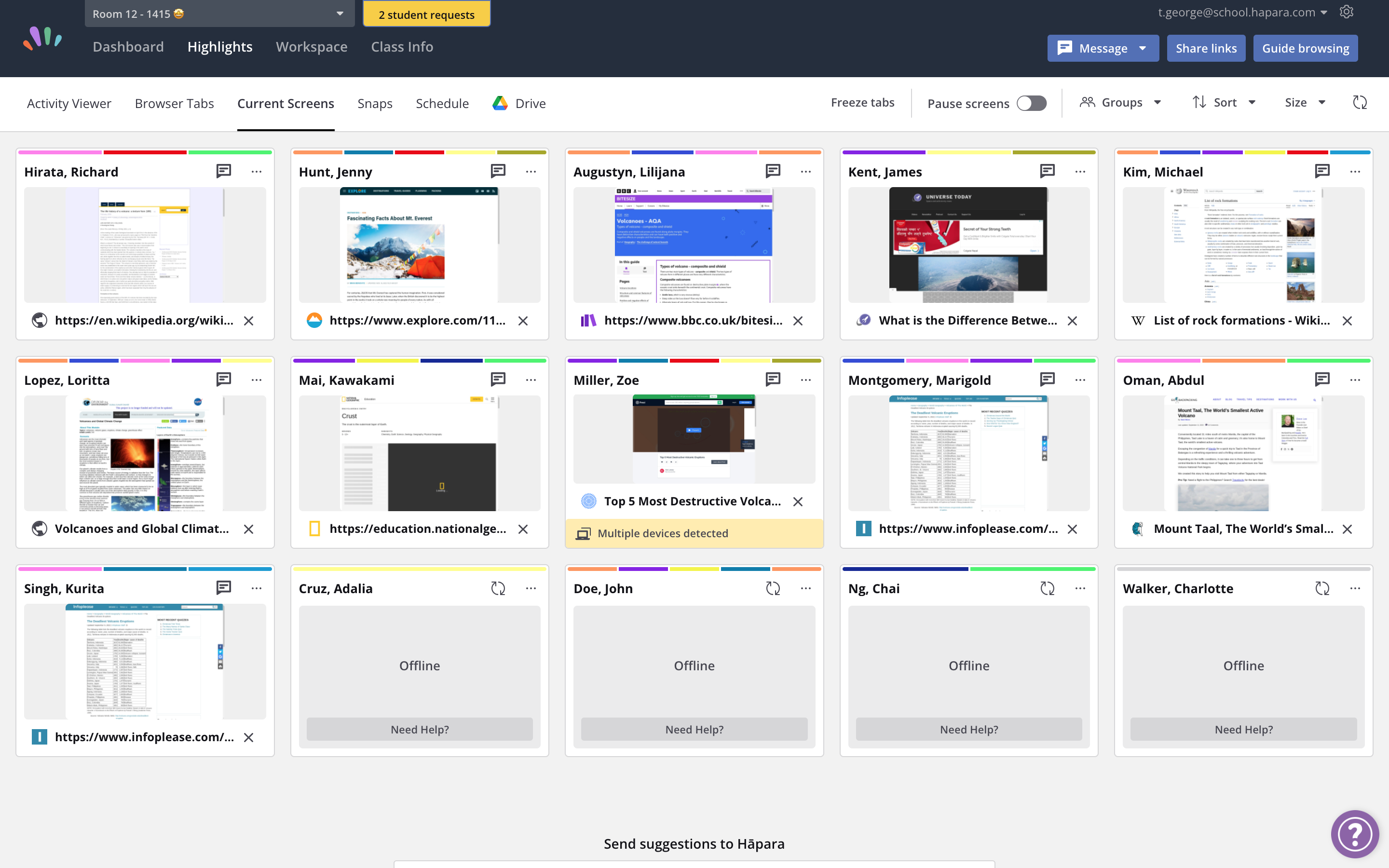Refresh Cruz, Adalia's offline screen
This screenshot has height=868, width=1389.
click(x=498, y=588)
